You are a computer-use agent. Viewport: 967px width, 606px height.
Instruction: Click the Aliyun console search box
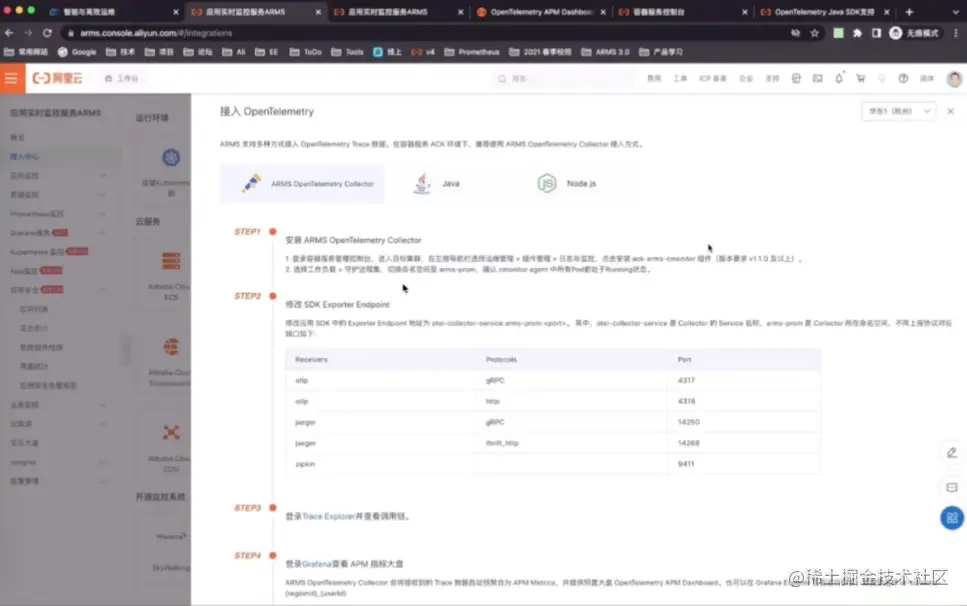pos(564,78)
